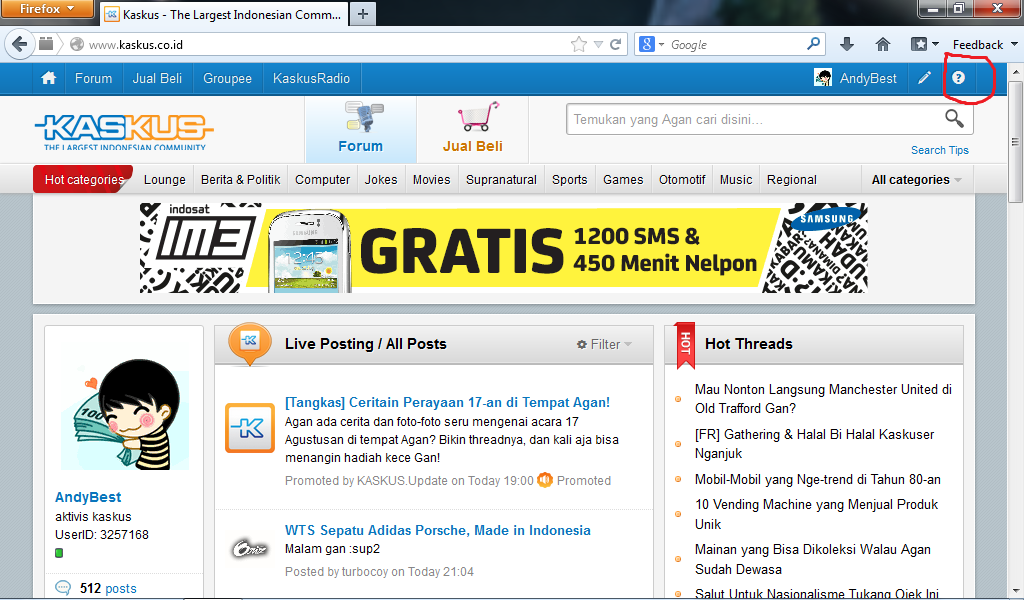Go to Kaskus home via house icon

pyautogui.click(x=48, y=78)
